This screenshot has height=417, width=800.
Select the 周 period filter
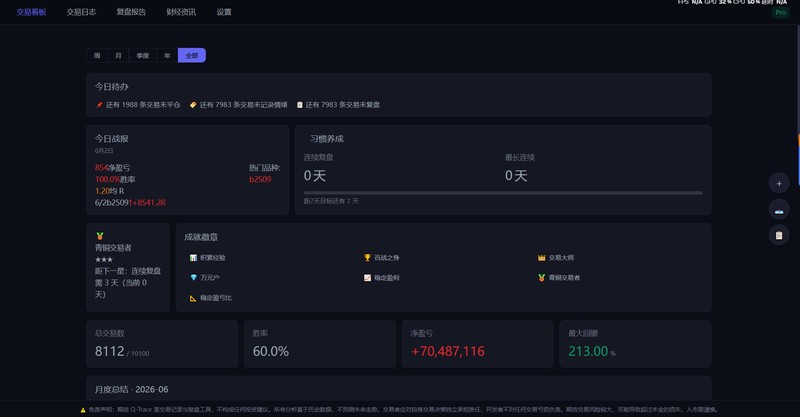(97, 55)
